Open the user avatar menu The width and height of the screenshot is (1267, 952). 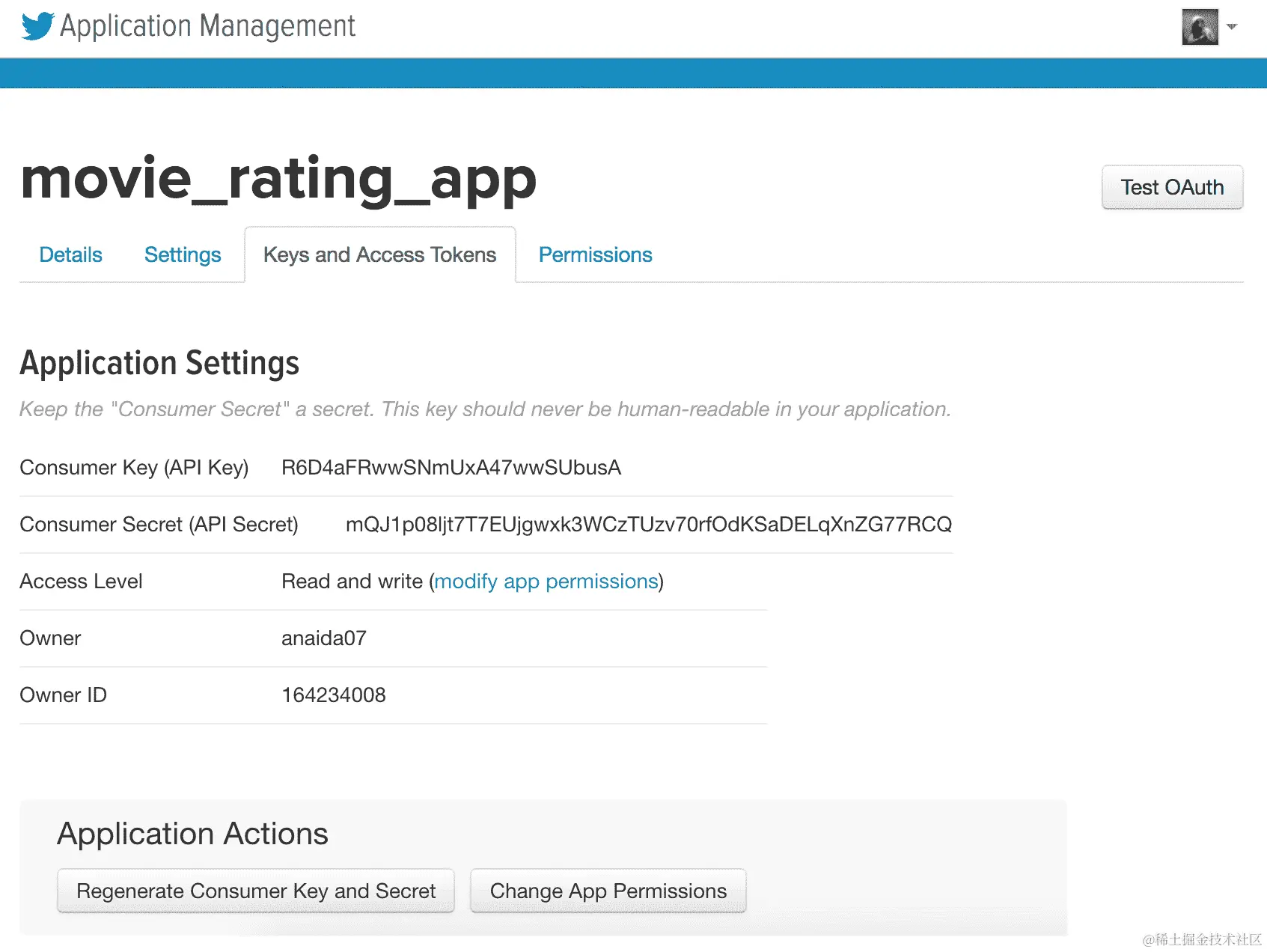pos(1200,27)
